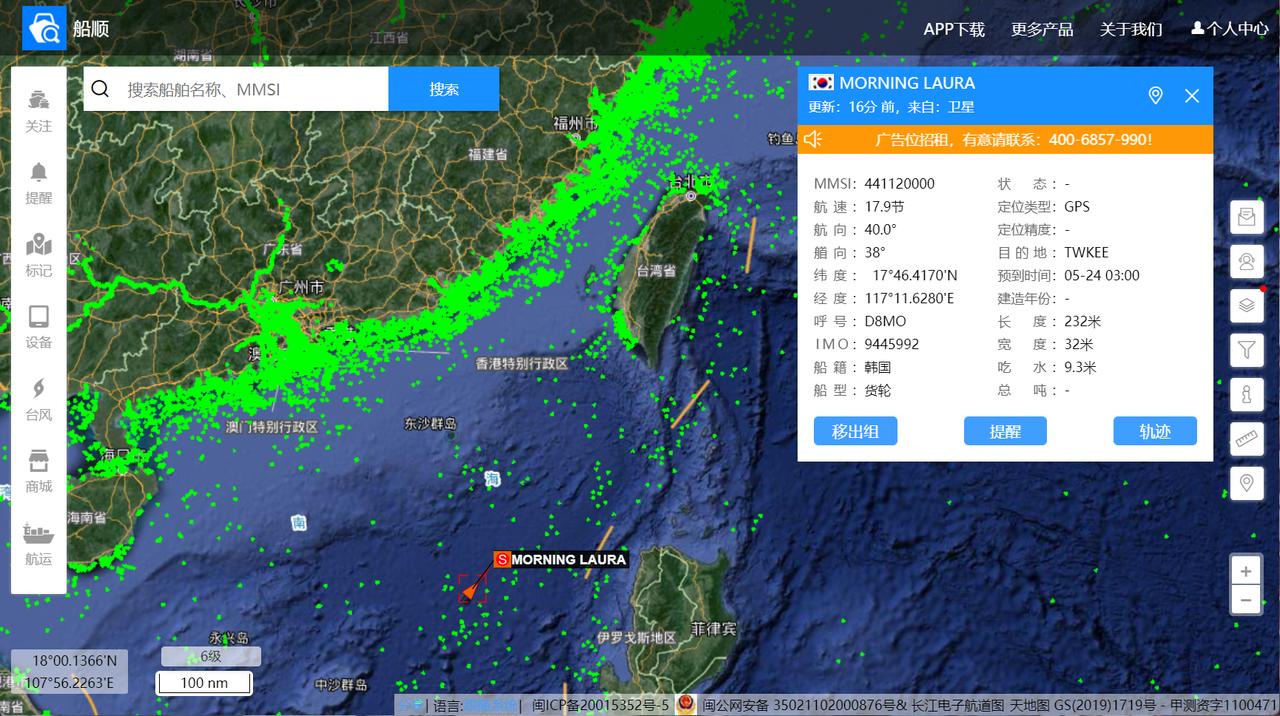The height and width of the screenshot is (716, 1280).
Task: Open the mail message tool on right
Action: click(1246, 217)
